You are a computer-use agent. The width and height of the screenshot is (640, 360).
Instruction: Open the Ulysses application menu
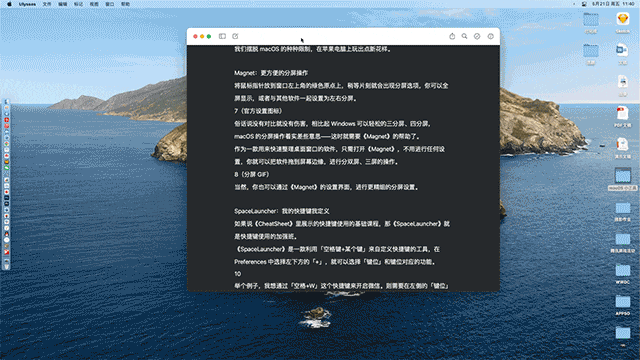(x=27, y=4)
